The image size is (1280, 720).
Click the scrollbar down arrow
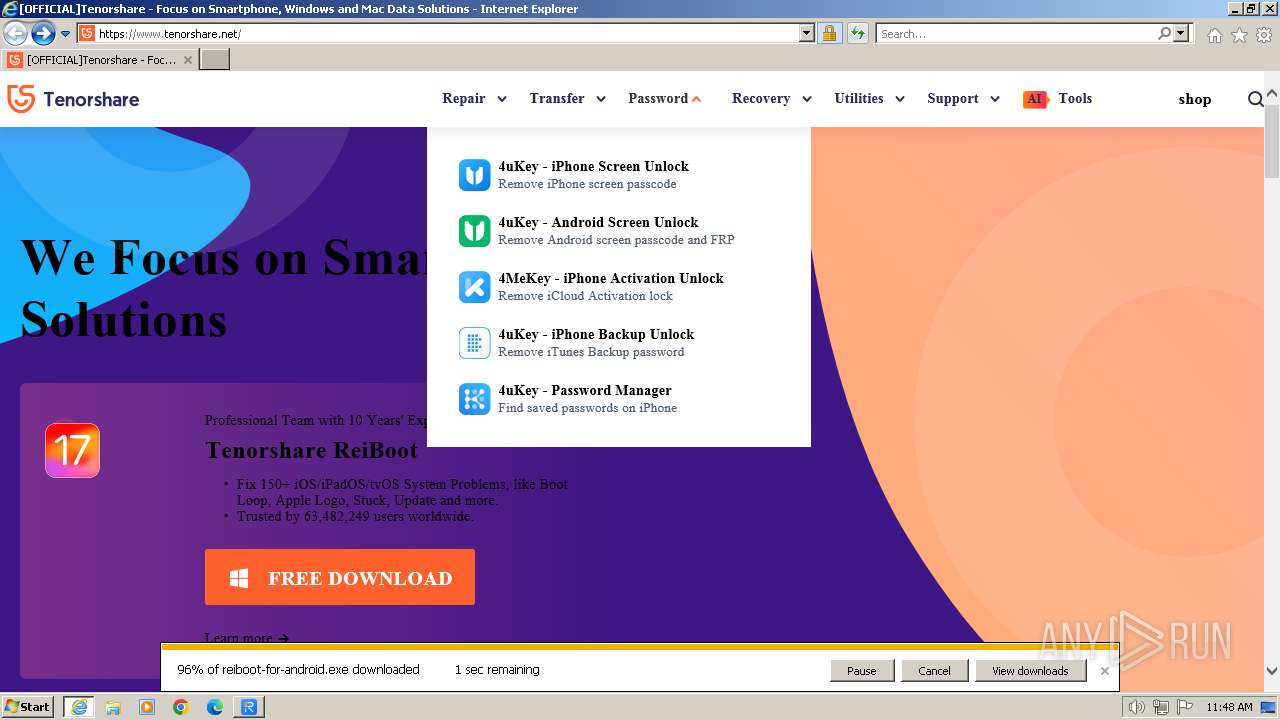[1272, 672]
